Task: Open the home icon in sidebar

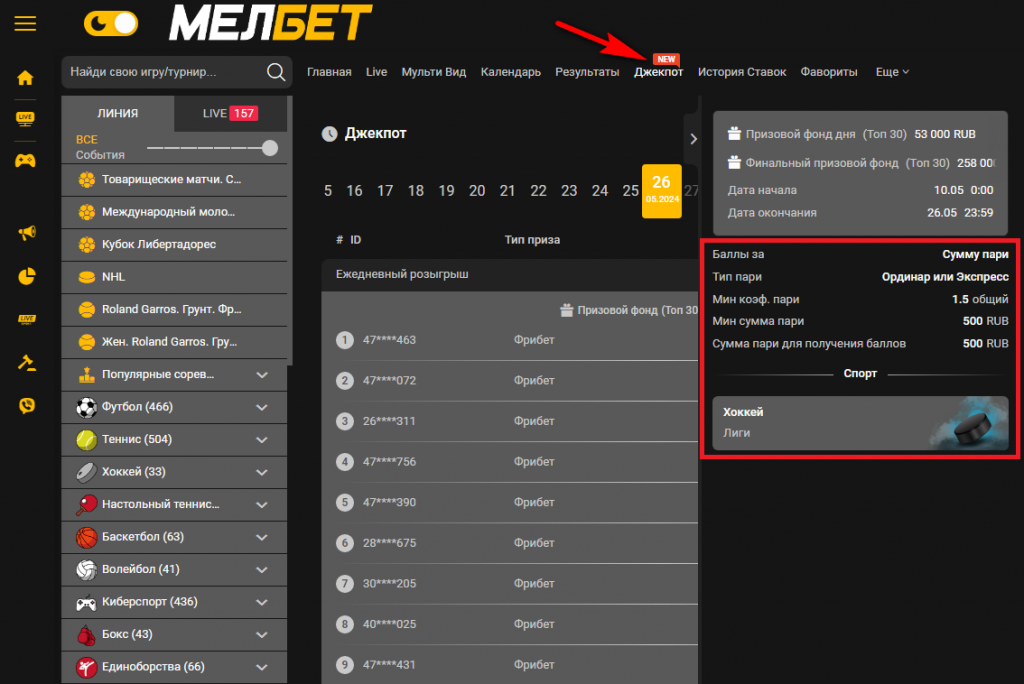Action: 25,78
